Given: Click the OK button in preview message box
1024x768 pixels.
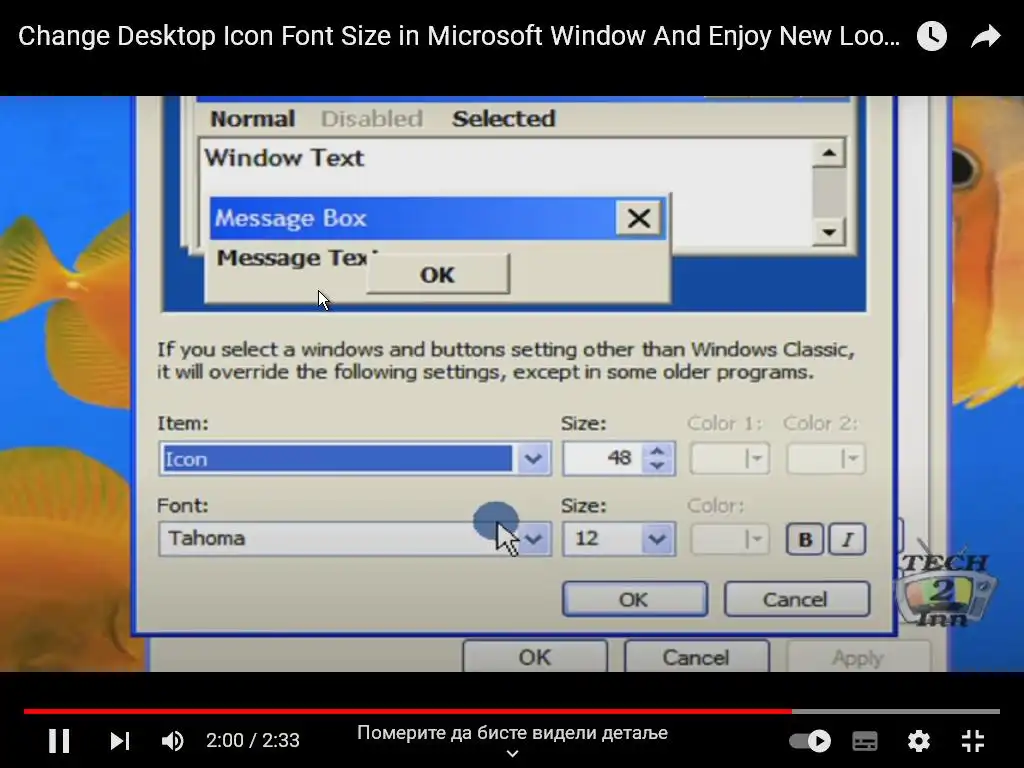Looking at the screenshot, I should 438,274.
